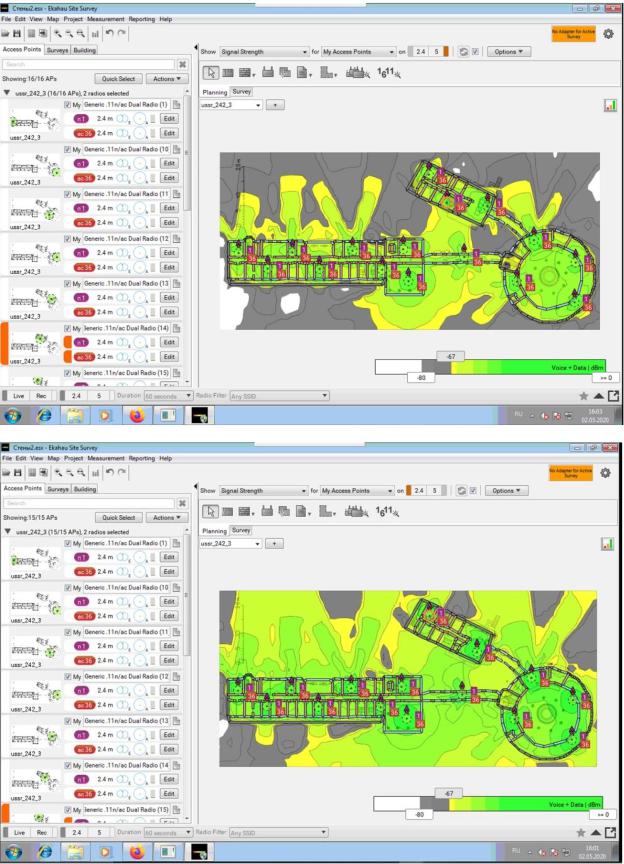Select the edit arrow tool in bottom window
The image size is (624, 864).
tap(210, 511)
